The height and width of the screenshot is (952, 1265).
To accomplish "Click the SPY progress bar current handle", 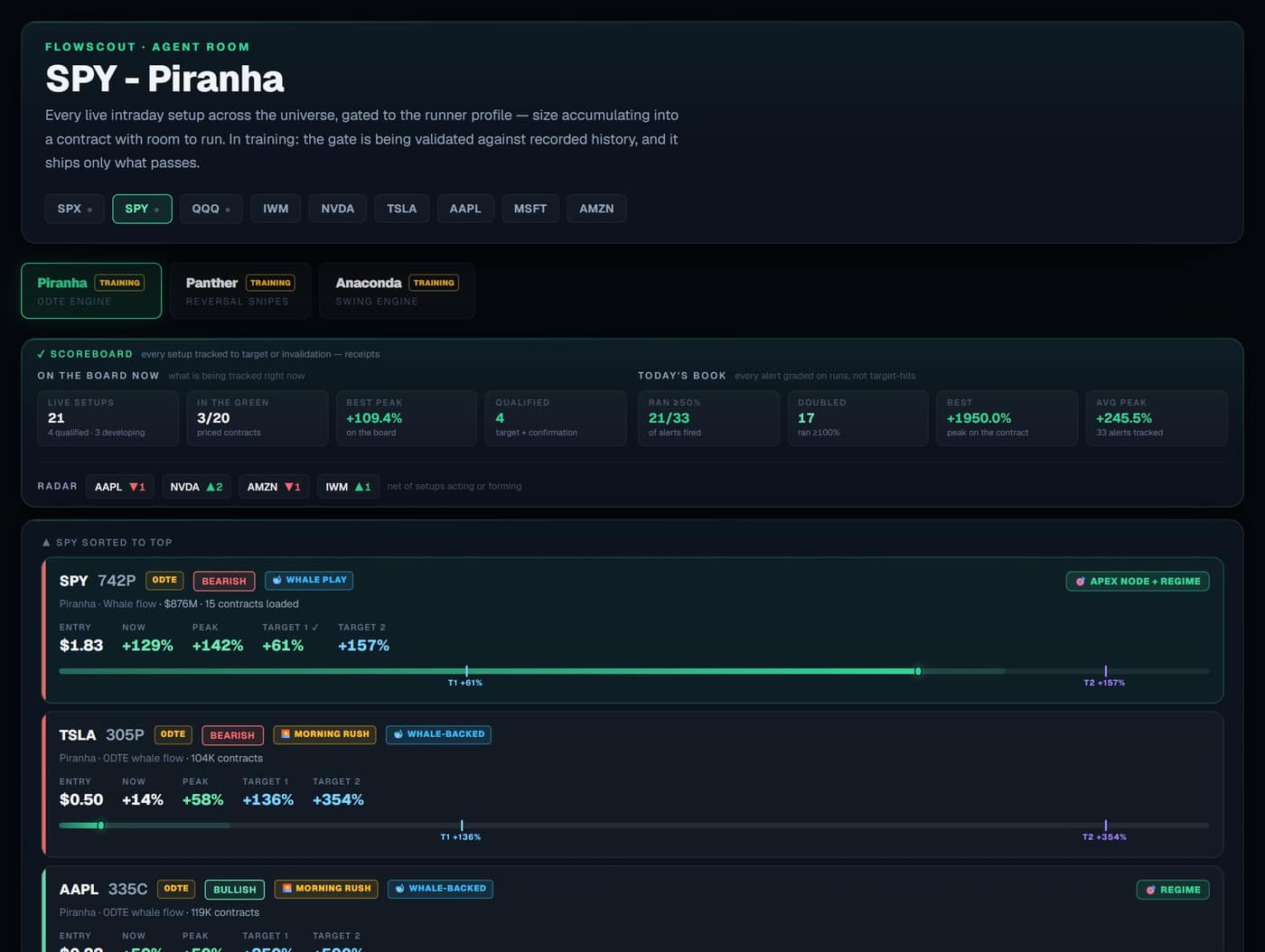I will point(918,671).
